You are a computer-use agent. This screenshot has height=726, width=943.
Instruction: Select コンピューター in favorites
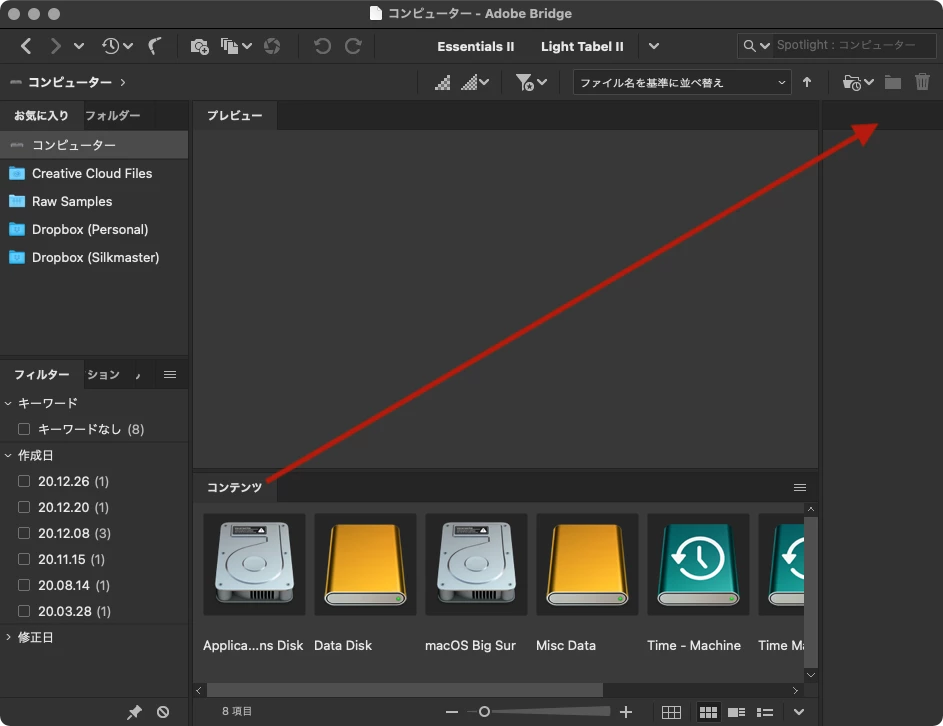pos(94,145)
